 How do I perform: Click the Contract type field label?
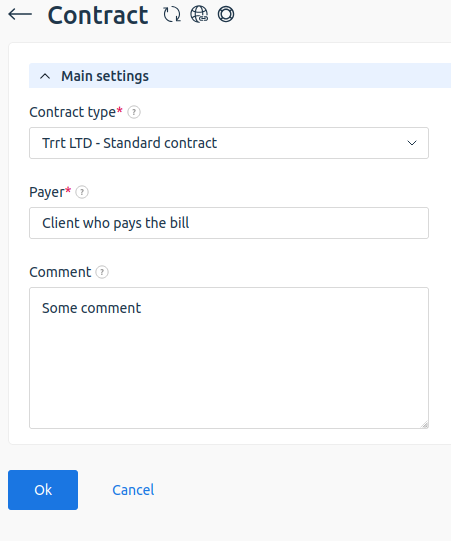pyautogui.click(x=76, y=112)
